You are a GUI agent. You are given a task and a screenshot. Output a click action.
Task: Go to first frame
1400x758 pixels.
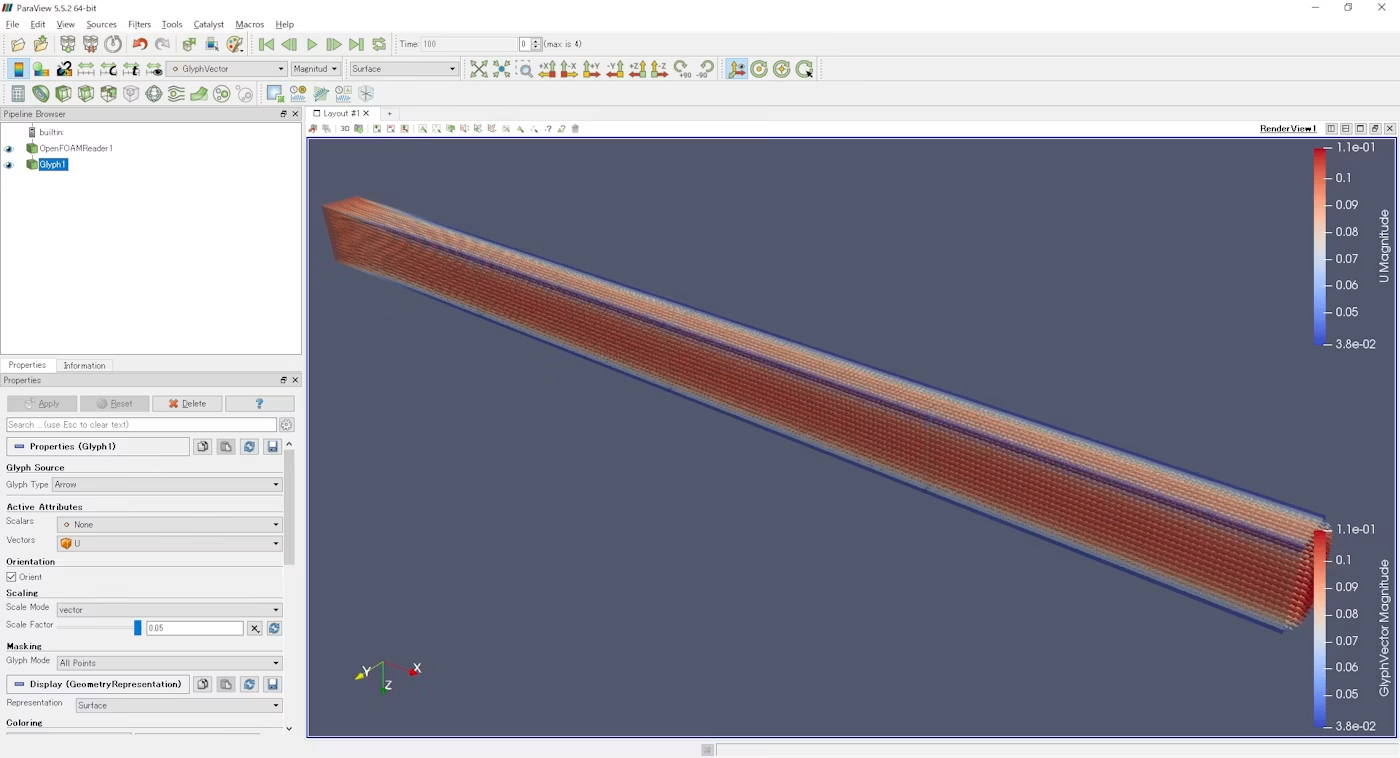(266, 44)
